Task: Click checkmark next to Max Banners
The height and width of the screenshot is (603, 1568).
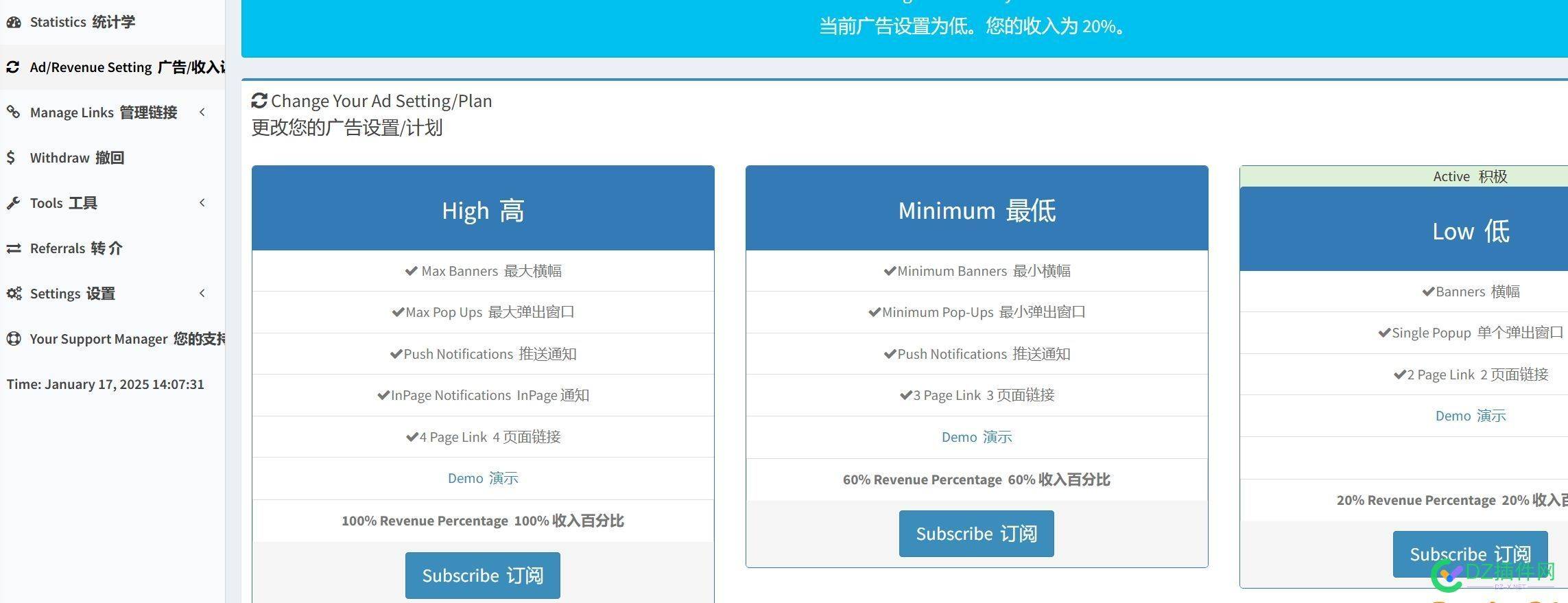Action: [411, 271]
